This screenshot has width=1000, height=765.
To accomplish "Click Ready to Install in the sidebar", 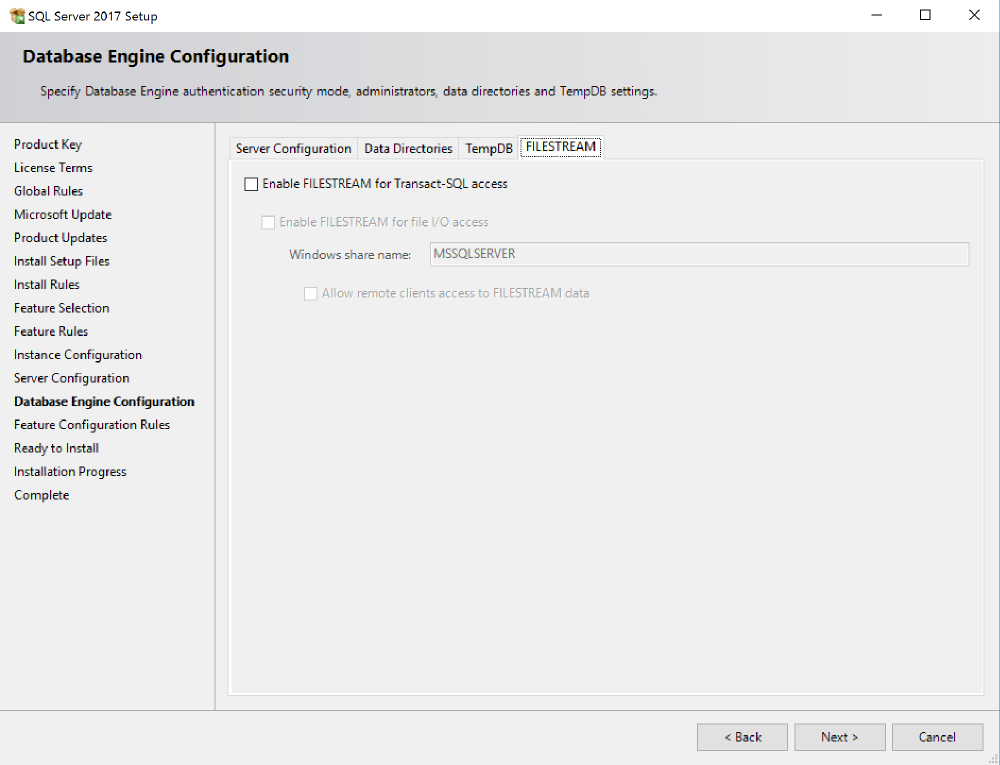I will pos(56,448).
